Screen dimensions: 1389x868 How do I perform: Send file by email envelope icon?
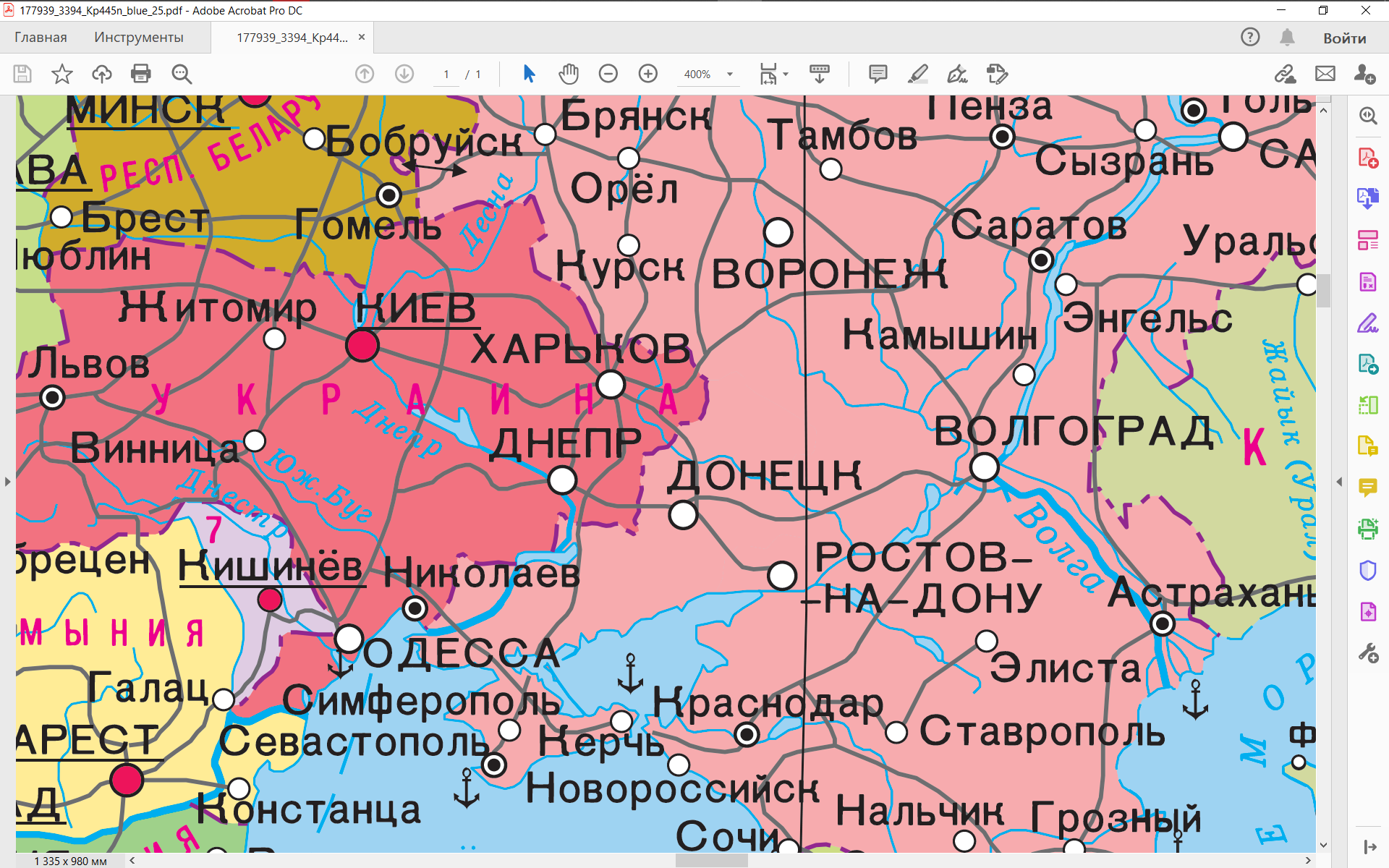click(1325, 74)
